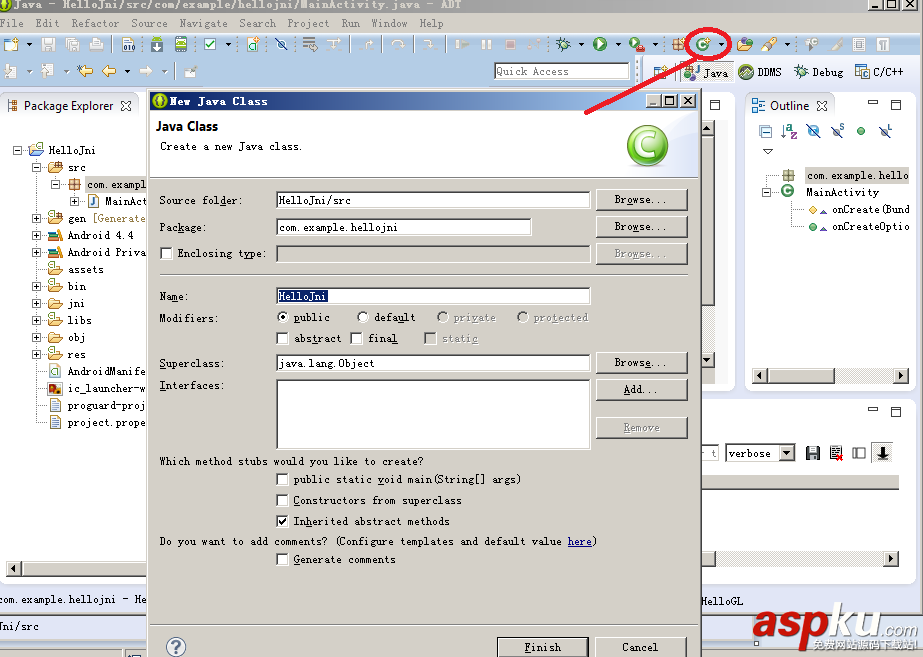Collapse the src folder node

click(36, 167)
